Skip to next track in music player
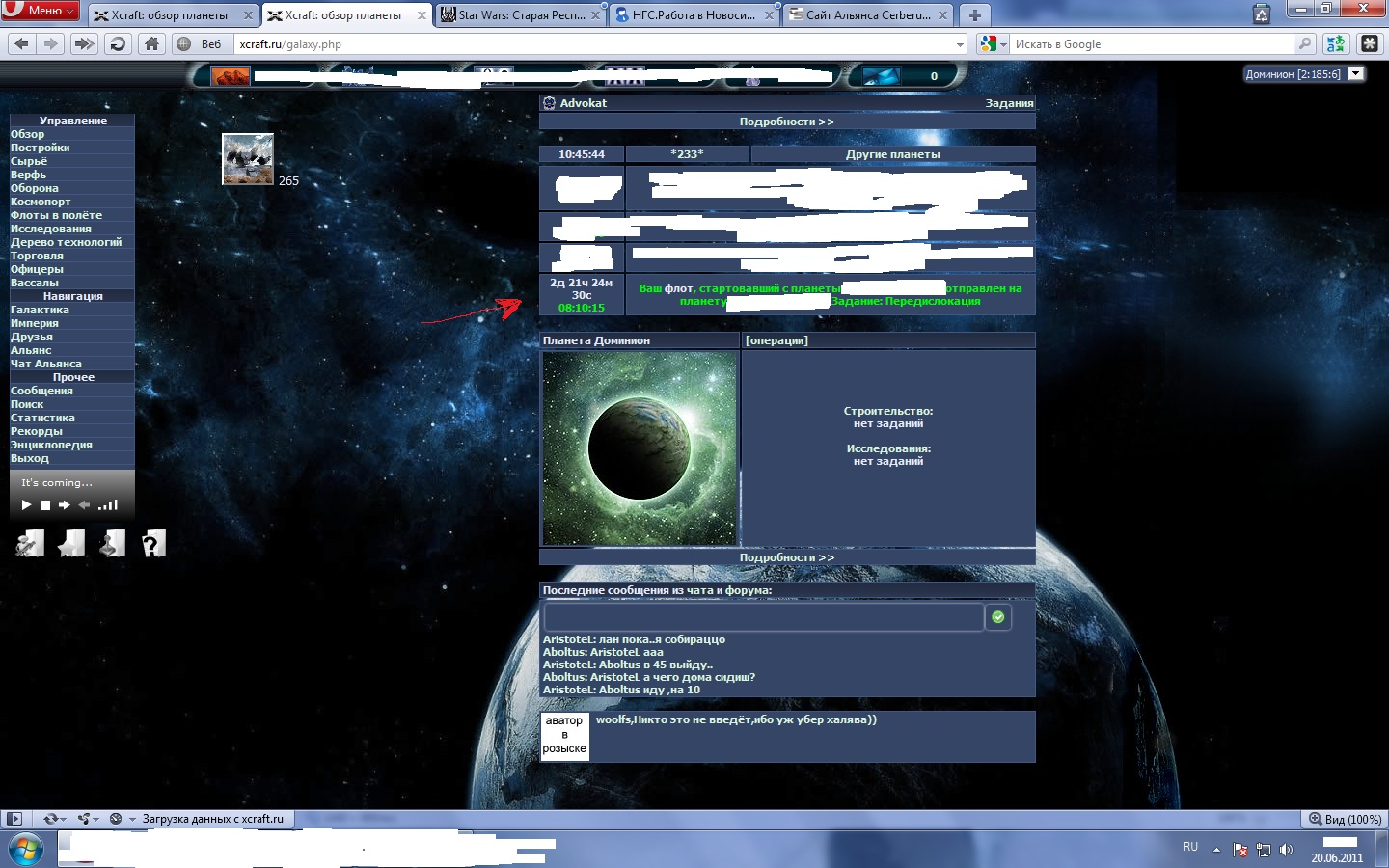Viewport: 1389px width, 868px height. point(65,505)
